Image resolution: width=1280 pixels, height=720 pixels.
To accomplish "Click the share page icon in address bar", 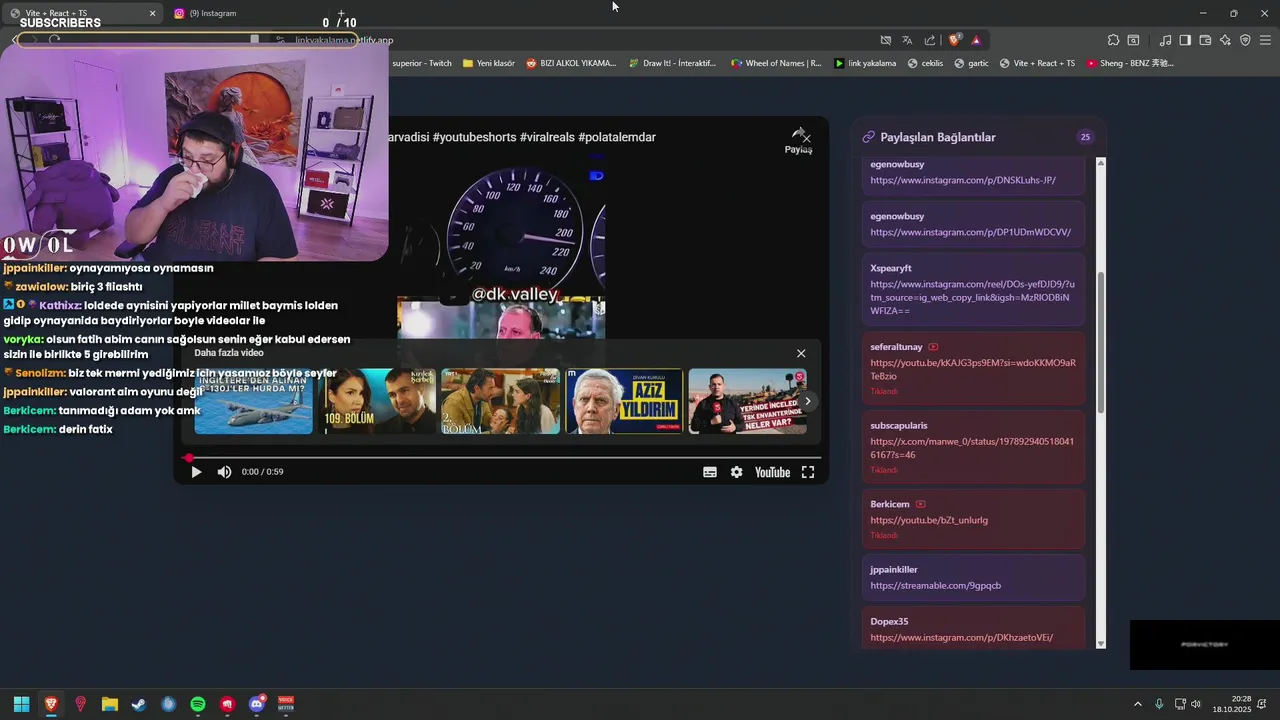I will coord(930,40).
